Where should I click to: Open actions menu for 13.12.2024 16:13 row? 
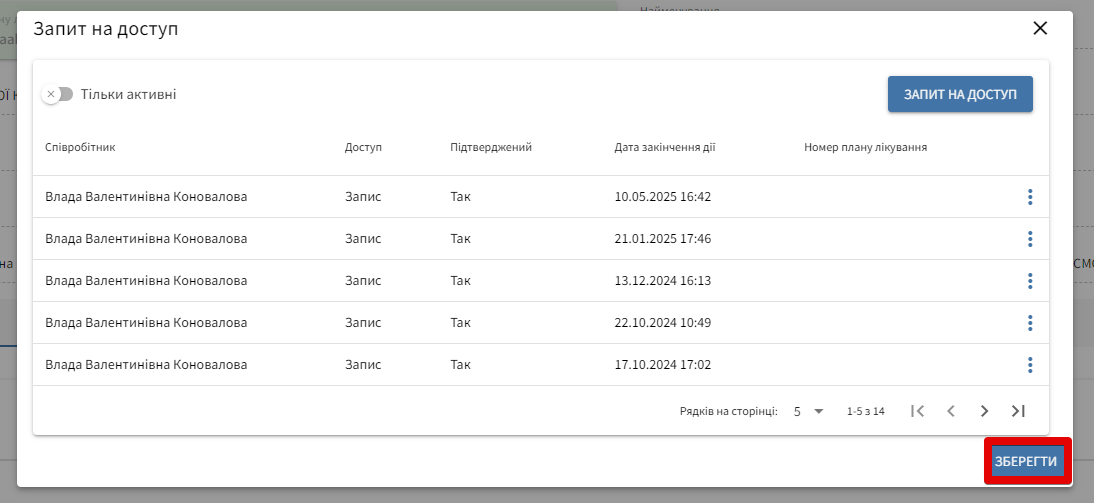tap(1029, 281)
